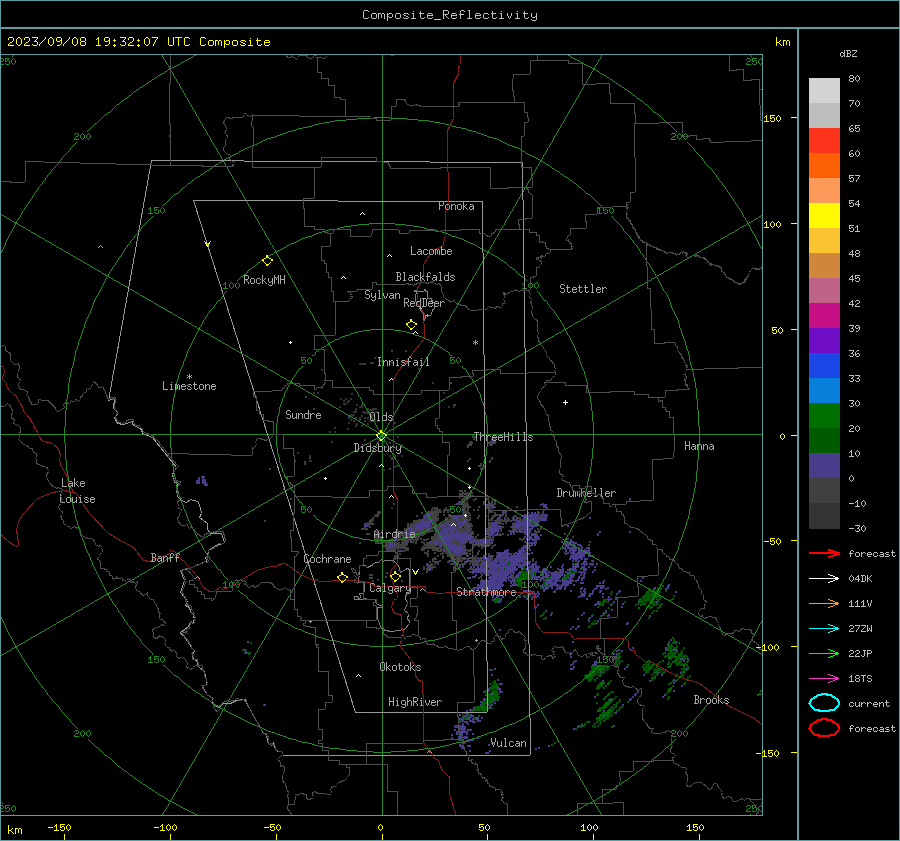Click the HighRiver city label

coord(415,702)
